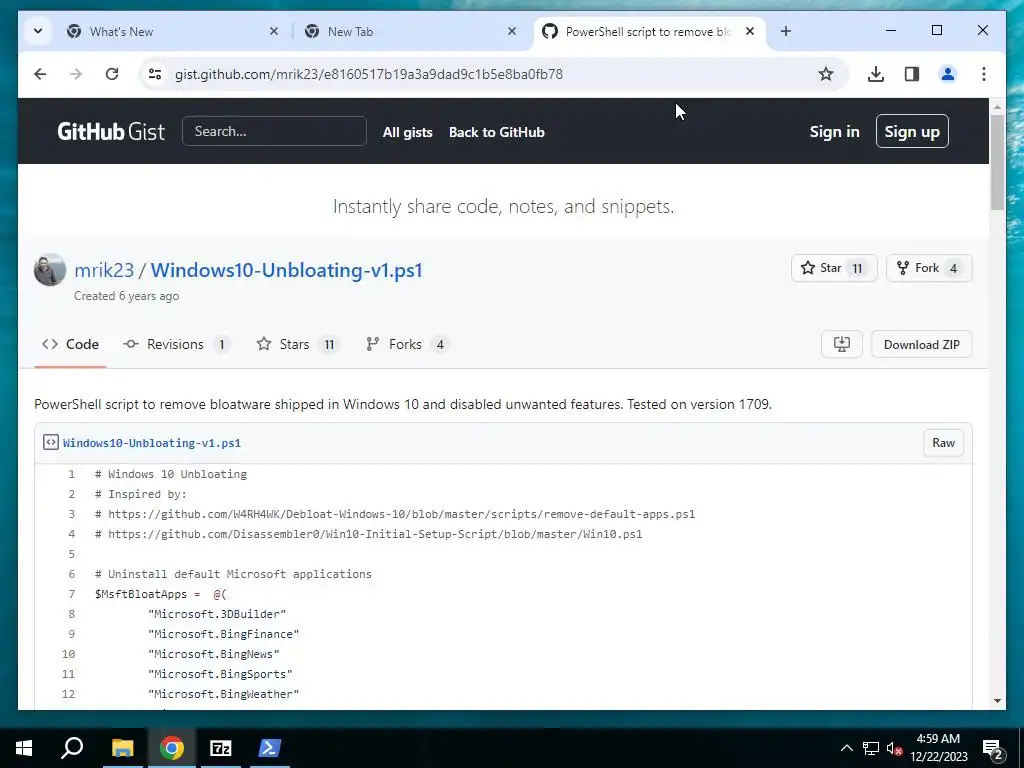Click the star count 11 badge
This screenshot has width=1024, height=768.
coord(857,268)
